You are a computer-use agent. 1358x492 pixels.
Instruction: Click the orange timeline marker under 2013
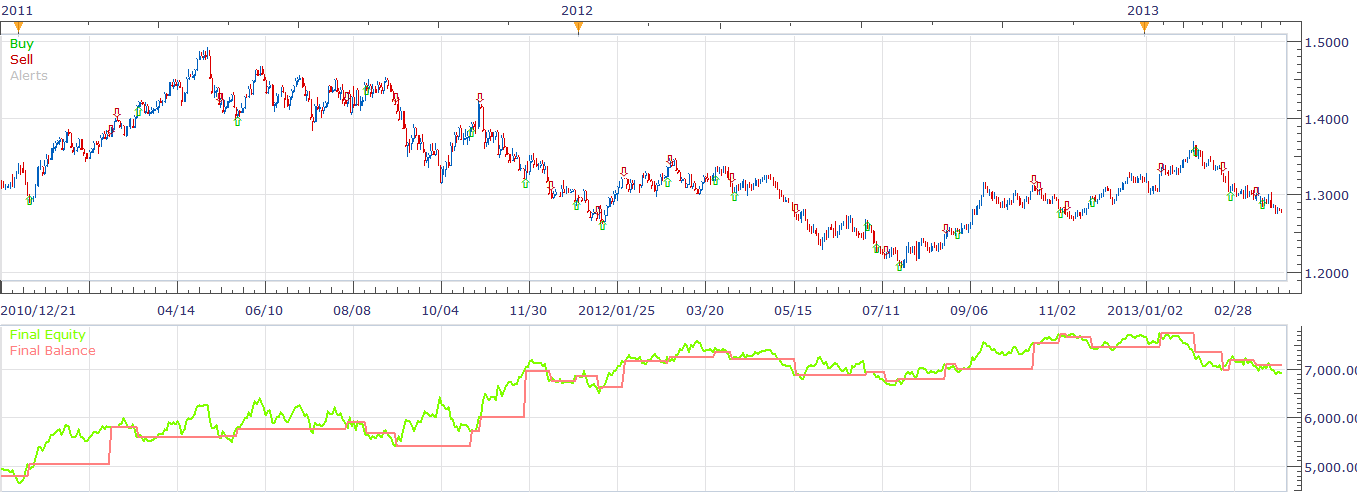click(1144, 27)
